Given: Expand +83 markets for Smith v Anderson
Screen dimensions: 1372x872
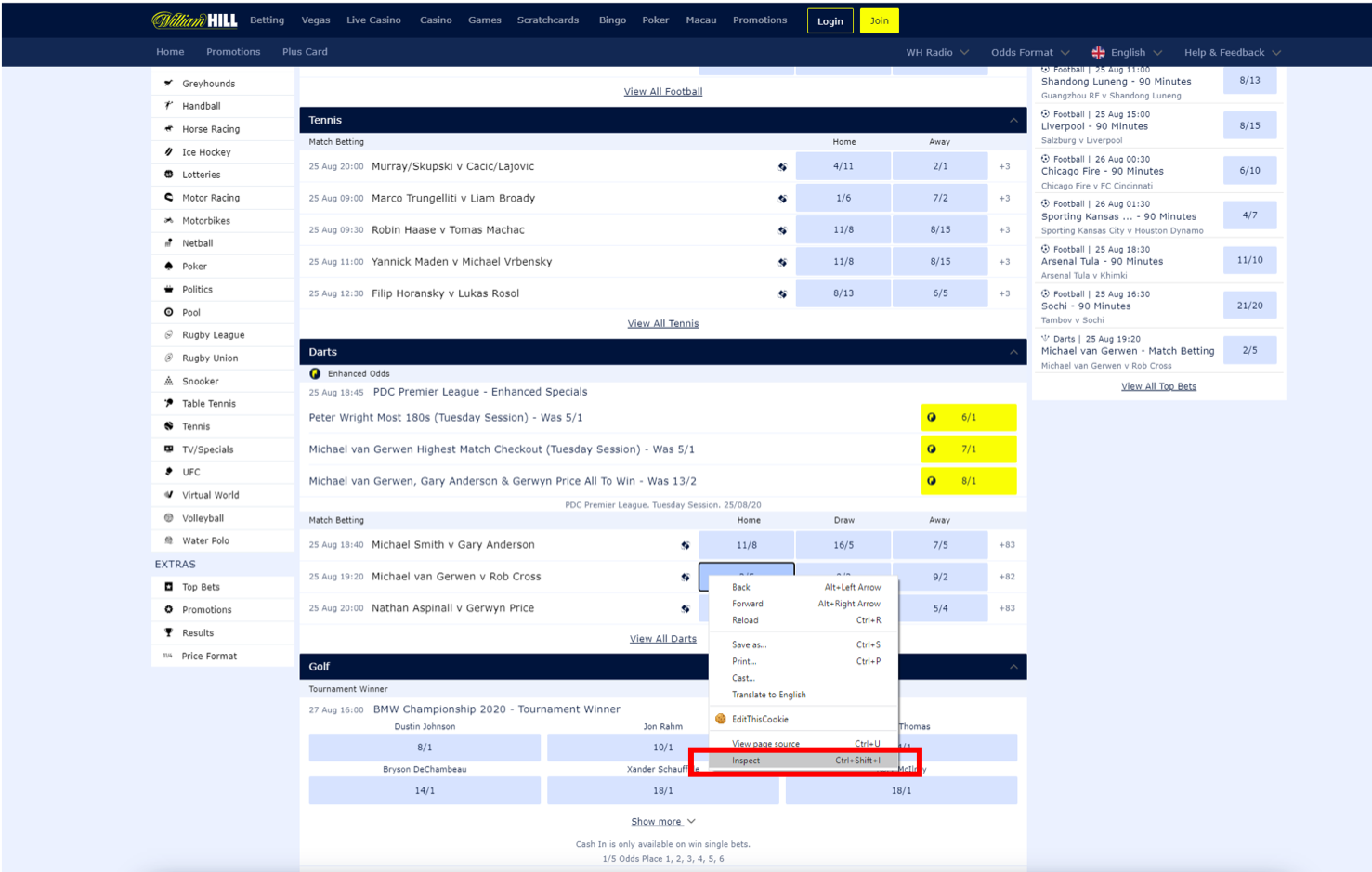Looking at the screenshot, I should point(1007,545).
